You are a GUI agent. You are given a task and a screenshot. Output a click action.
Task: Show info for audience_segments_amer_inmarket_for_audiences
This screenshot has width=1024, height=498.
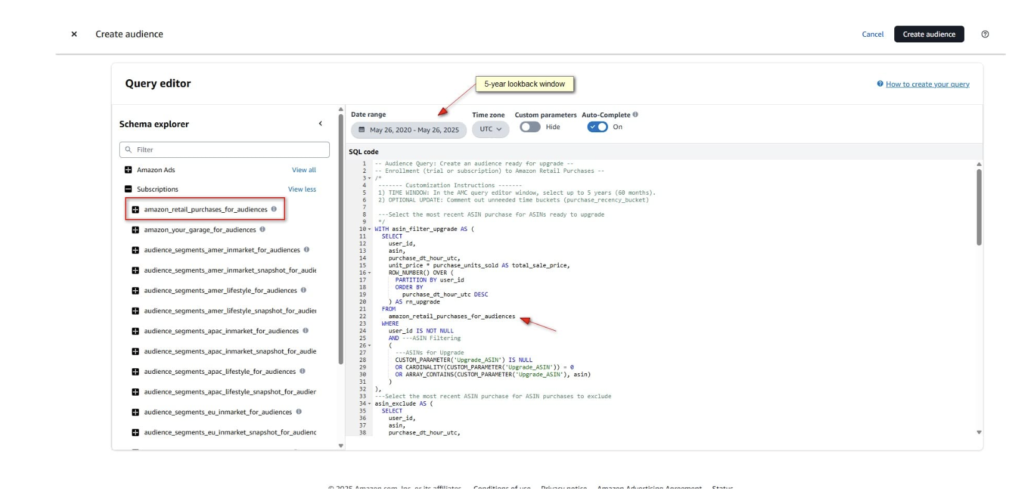(x=306, y=249)
